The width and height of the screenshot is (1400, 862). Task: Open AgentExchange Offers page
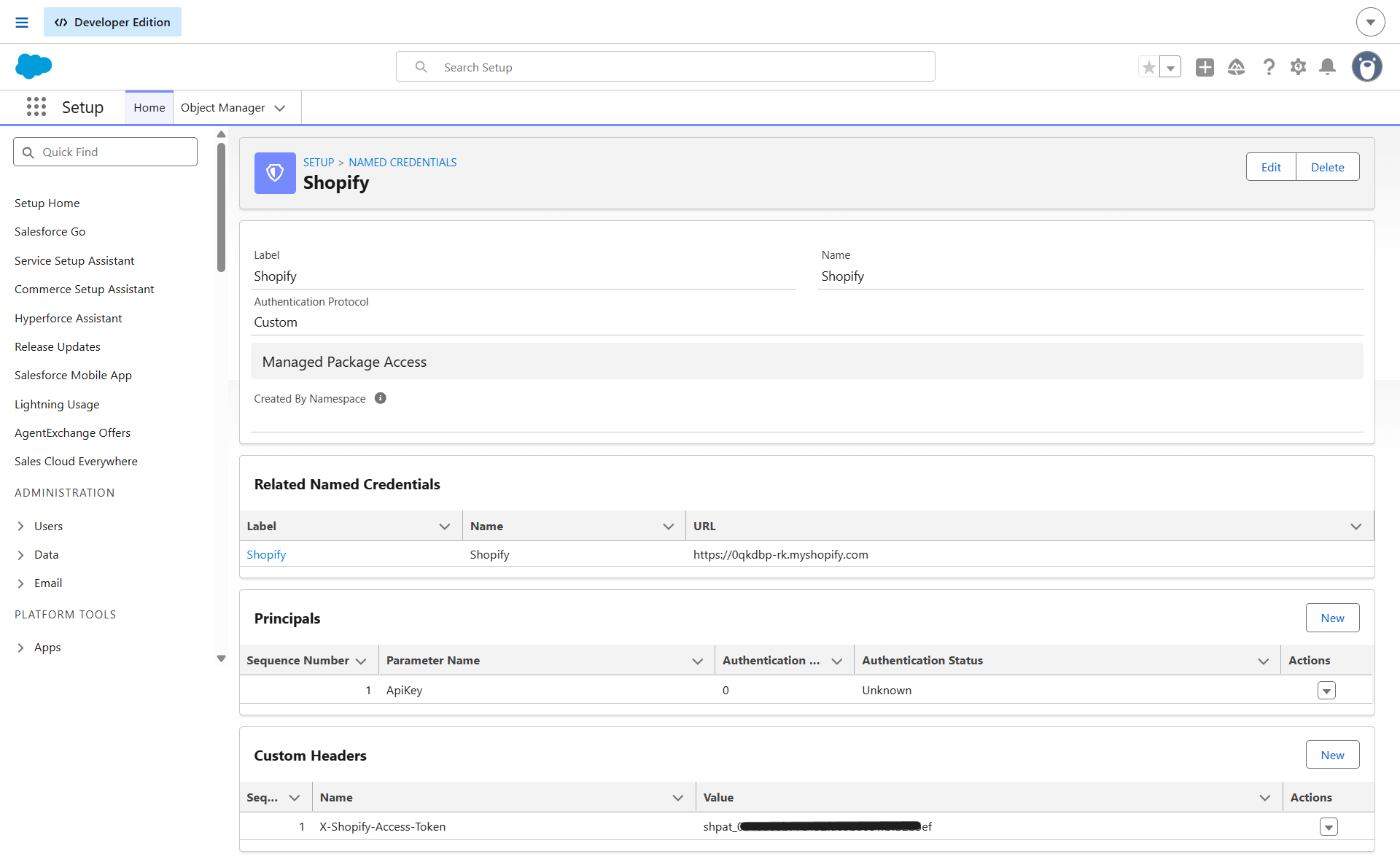coord(72,432)
